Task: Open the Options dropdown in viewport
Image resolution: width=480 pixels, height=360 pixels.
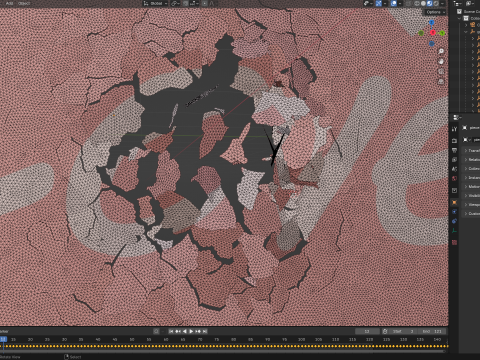Action: 435,12
